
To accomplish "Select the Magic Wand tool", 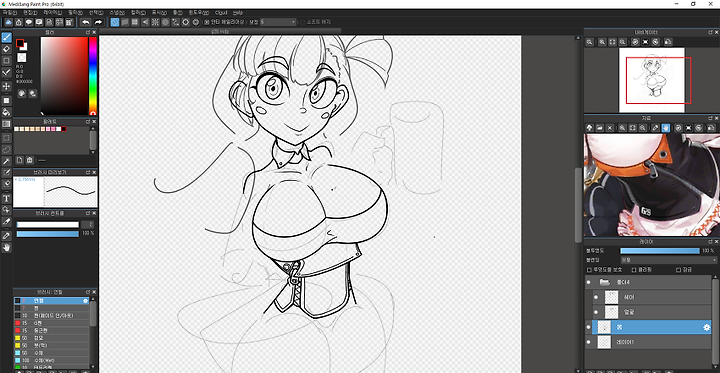I will [x=6, y=161].
